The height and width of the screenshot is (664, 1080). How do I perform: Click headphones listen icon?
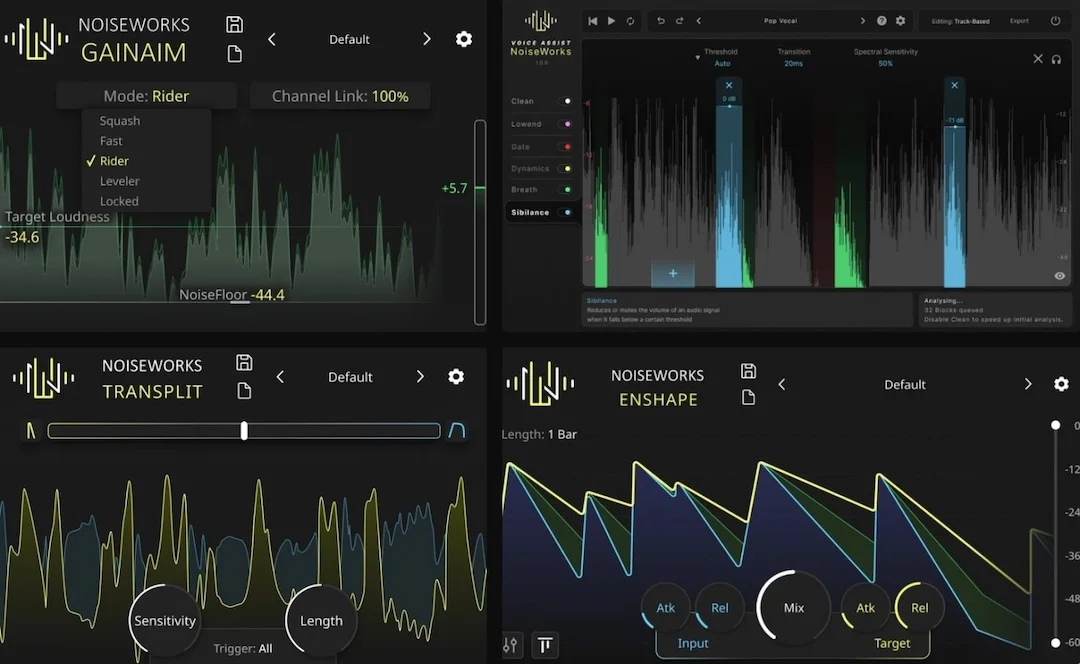pos(1057,59)
